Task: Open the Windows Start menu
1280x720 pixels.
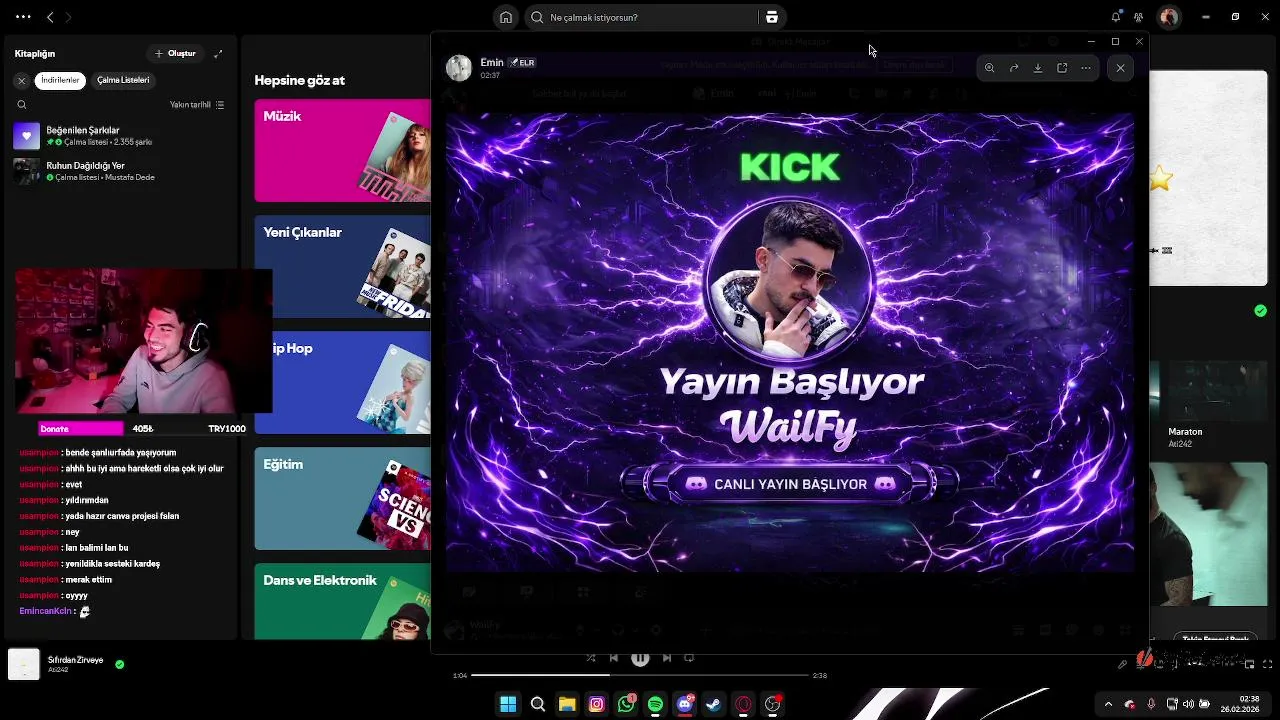Action: (508, 704)
